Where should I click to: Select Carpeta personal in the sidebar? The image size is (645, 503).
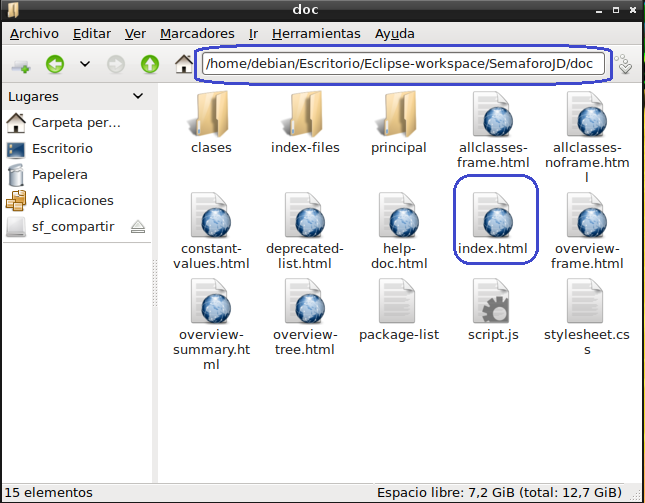(77, 123)
